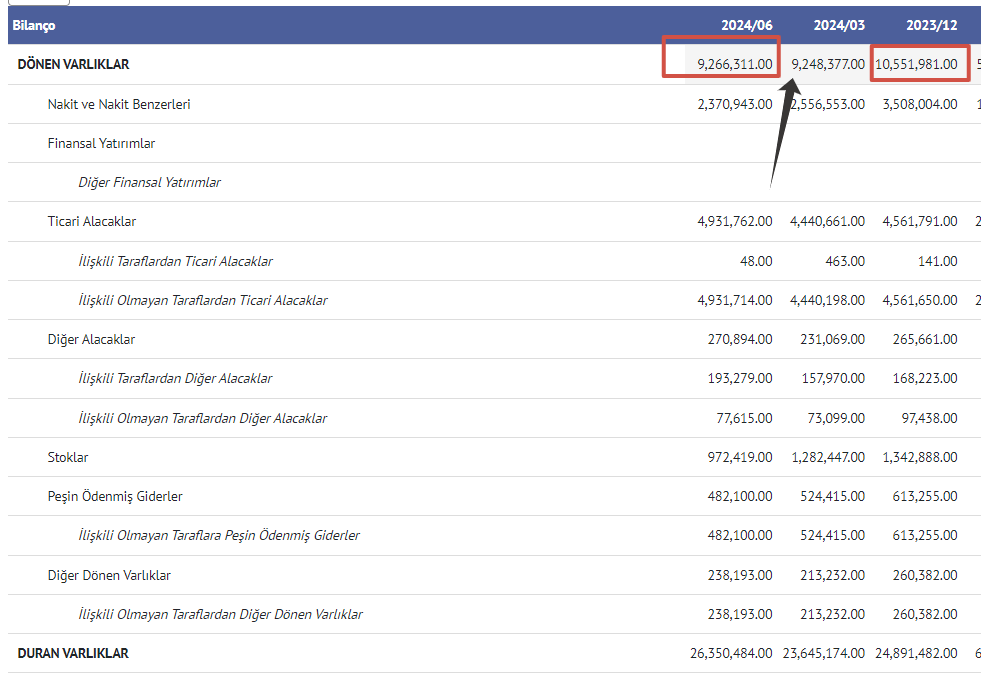Click the 2023/12 column header
The height and width of the screenshot is (678, 981).
click(931, 25)
